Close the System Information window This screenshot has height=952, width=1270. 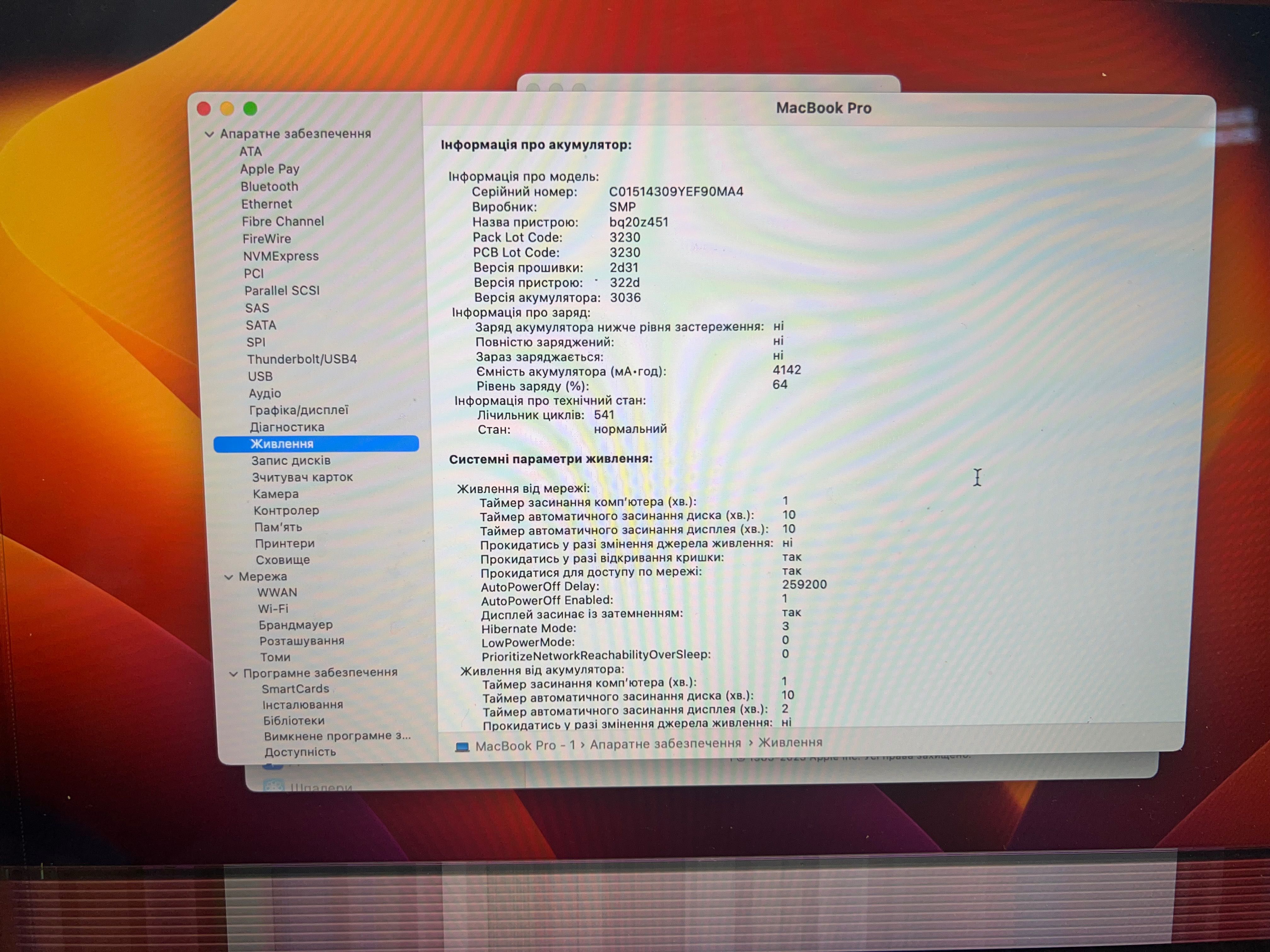click(x=204, y=109)
